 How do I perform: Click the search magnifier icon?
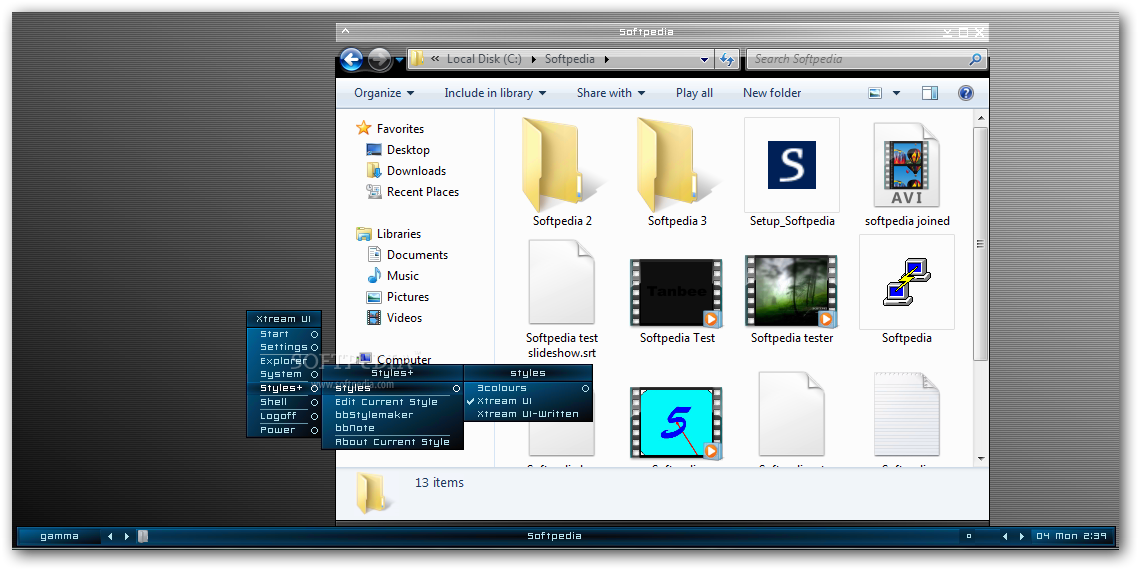(x=976, y=60)
